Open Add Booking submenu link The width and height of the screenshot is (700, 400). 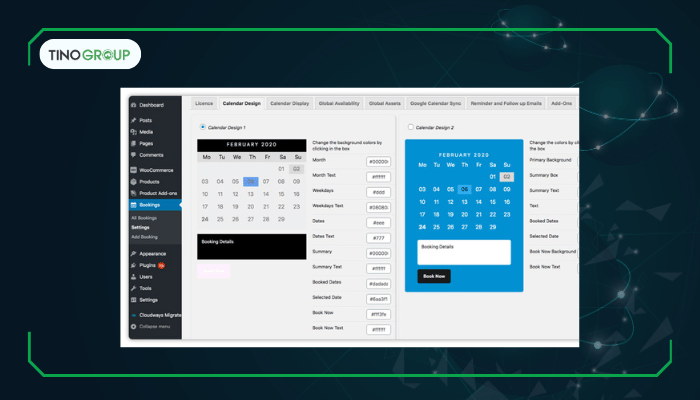(145, 237)
